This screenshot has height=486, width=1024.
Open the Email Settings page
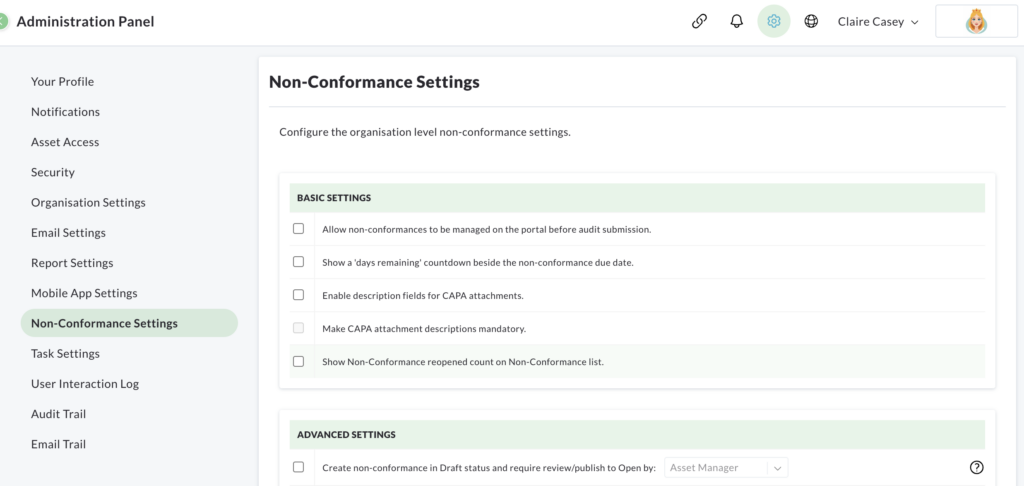[x=68, y=233]
